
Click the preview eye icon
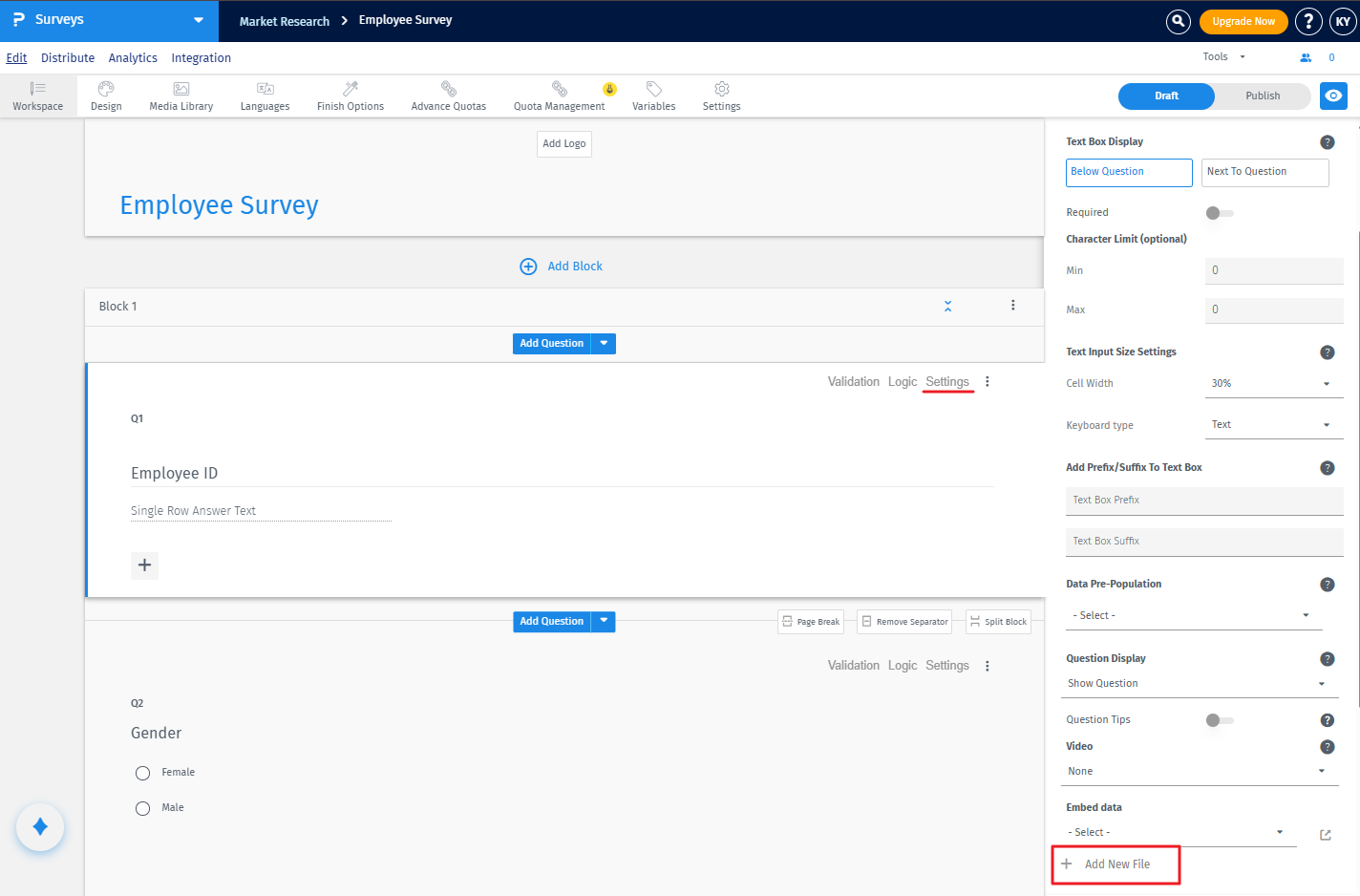click(x=1333, y=96)
